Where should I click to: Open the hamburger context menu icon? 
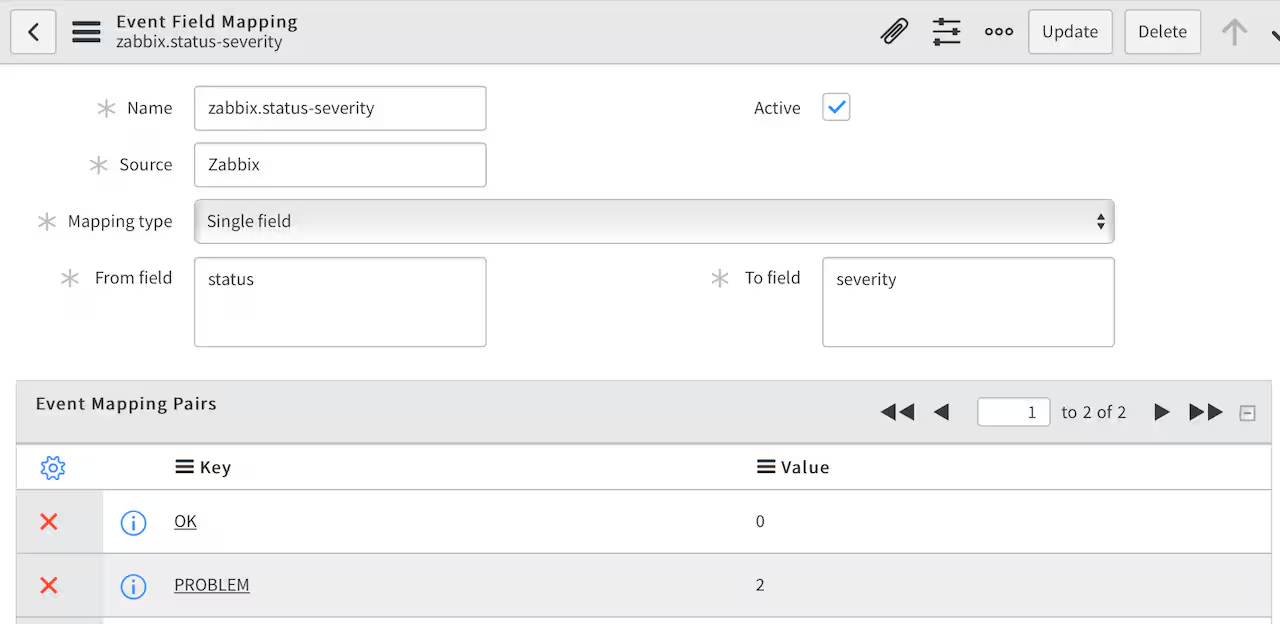pyautogui.click(x=87, y=32)
